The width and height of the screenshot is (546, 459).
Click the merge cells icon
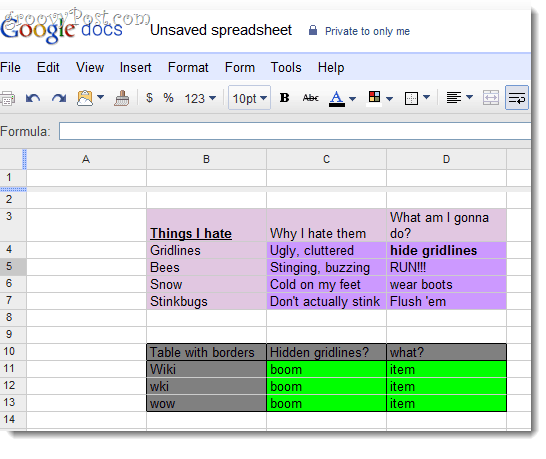491,98
